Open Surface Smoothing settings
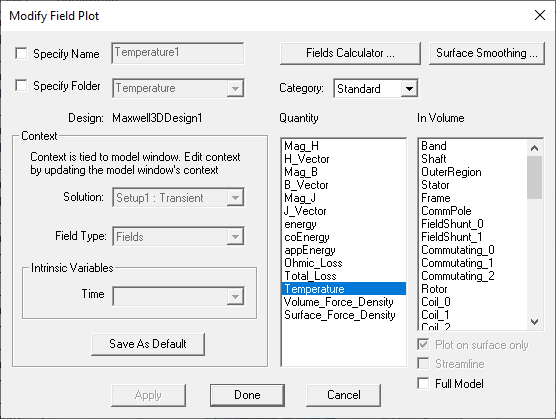The height and width of the screenshot is (419, 556). pyautogui.click(x=486, y=53)
